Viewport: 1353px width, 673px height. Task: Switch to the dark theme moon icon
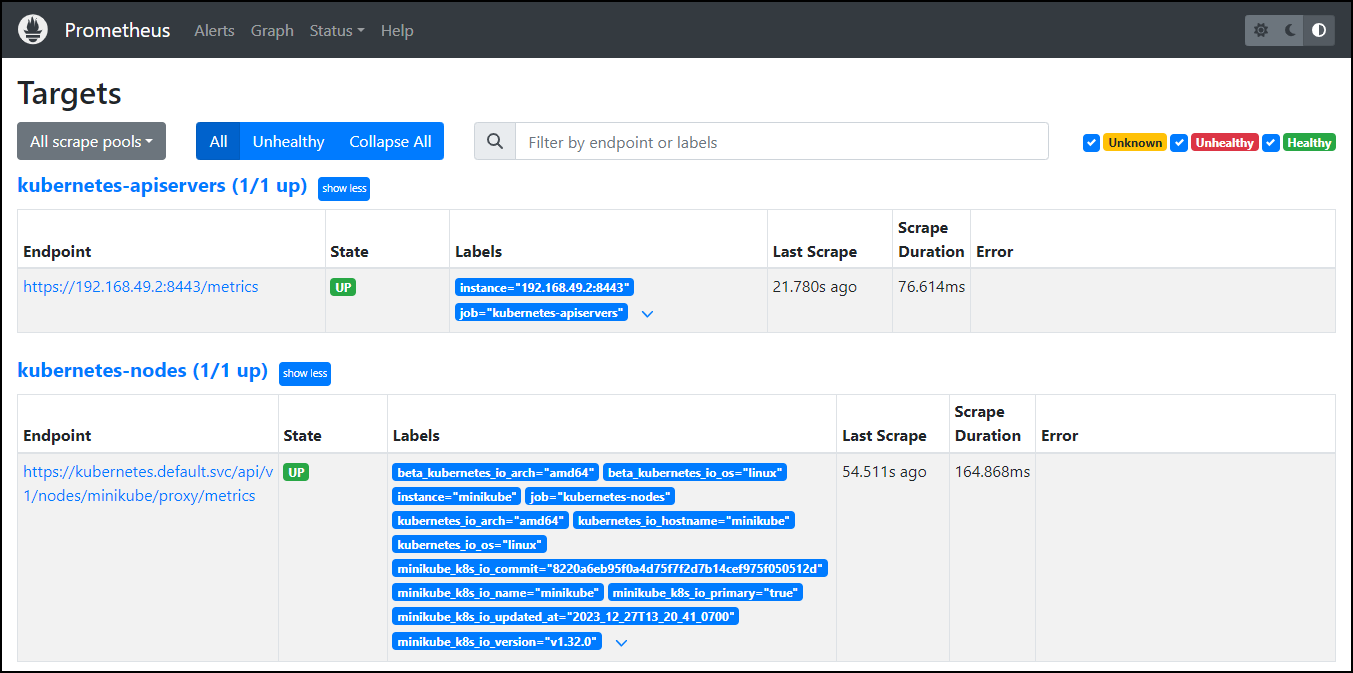point(1290,30)
